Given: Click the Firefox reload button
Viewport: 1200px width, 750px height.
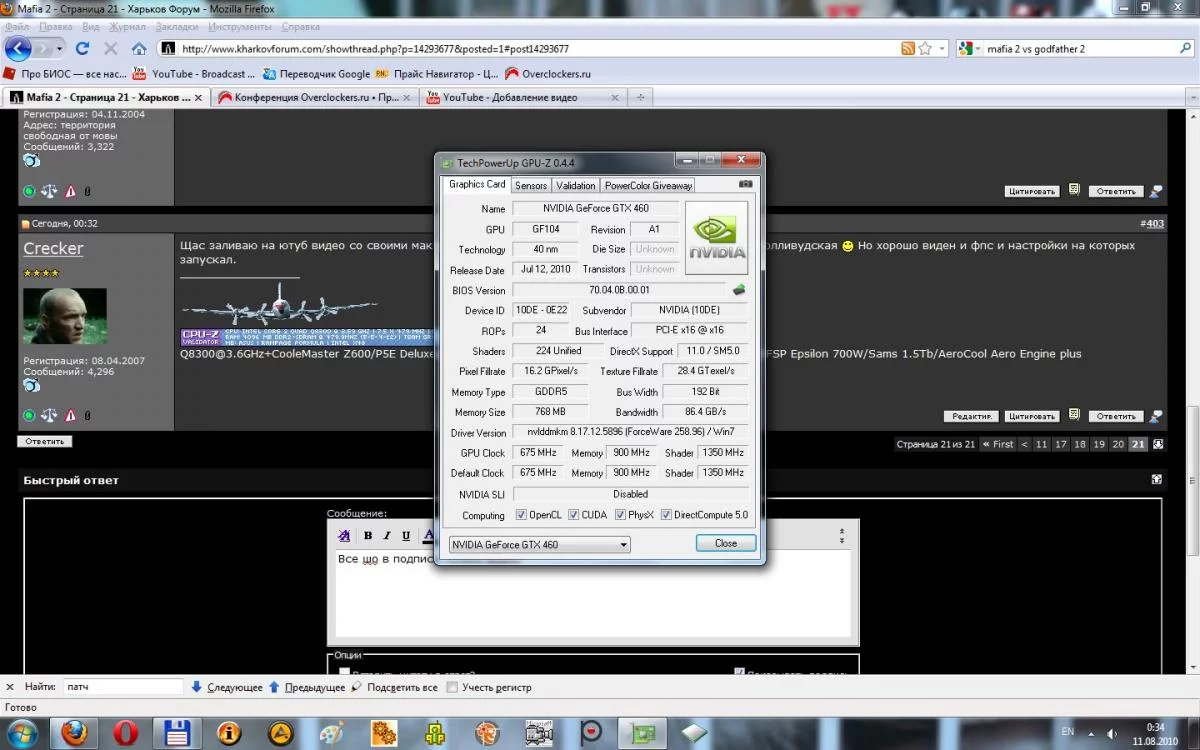Looking at the screenshot, I should (x=83, y=48).
